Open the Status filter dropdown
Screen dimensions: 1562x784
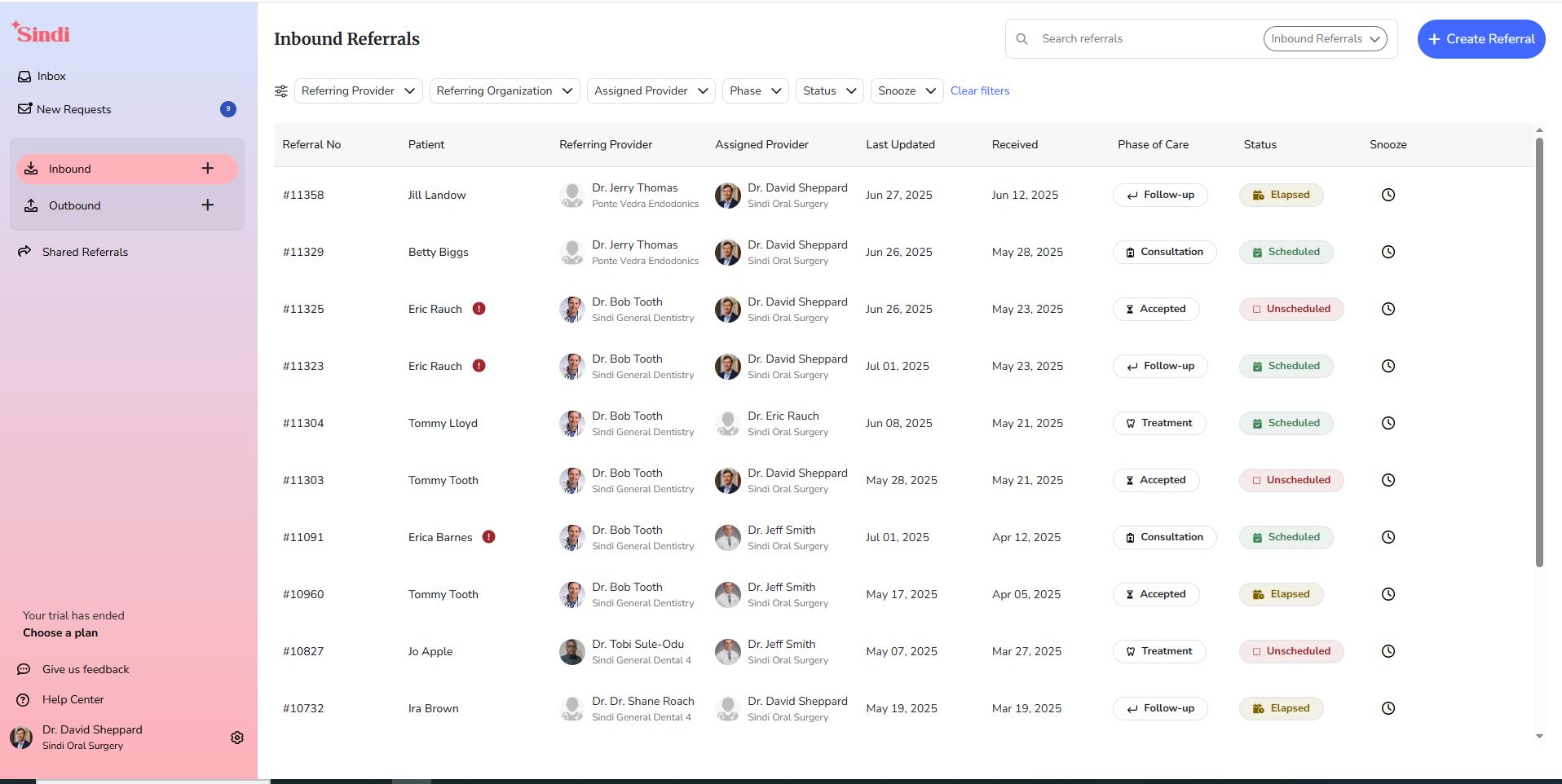(828, 91)
